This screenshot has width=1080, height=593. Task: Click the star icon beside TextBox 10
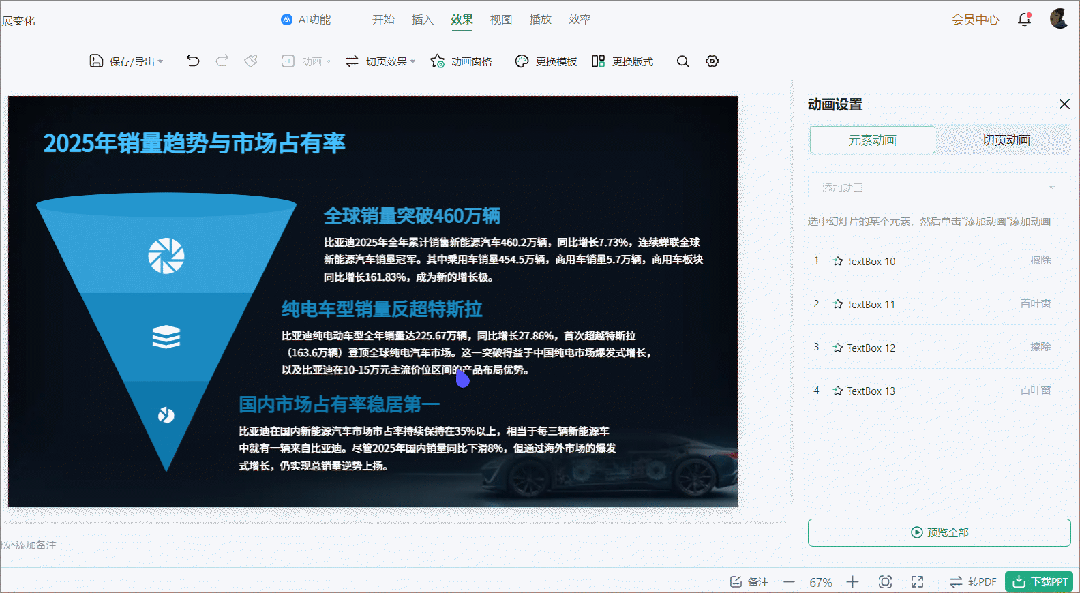838,261
